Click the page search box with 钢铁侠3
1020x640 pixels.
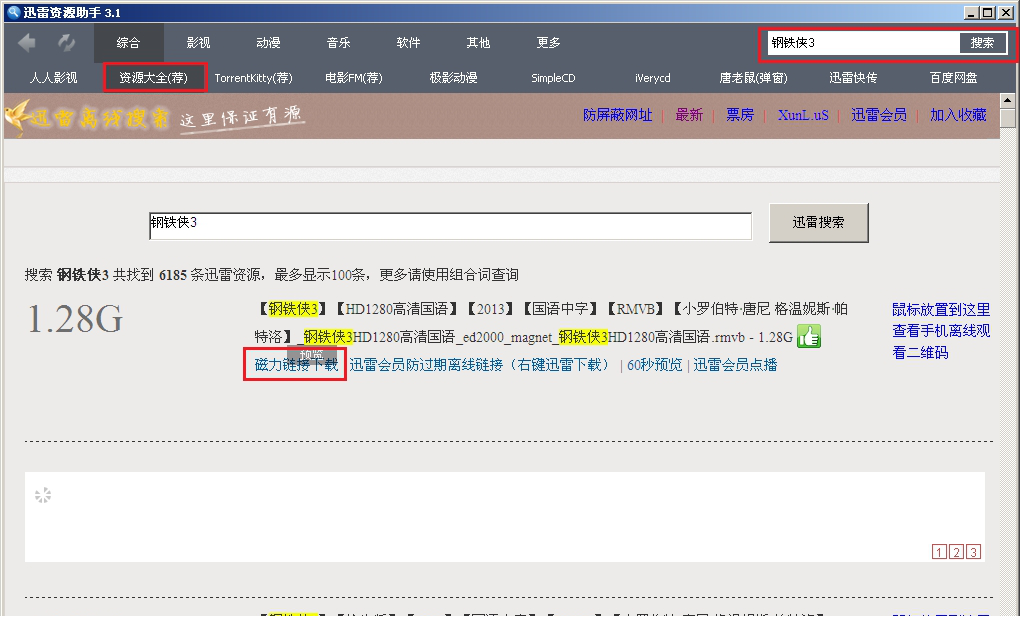450,226
